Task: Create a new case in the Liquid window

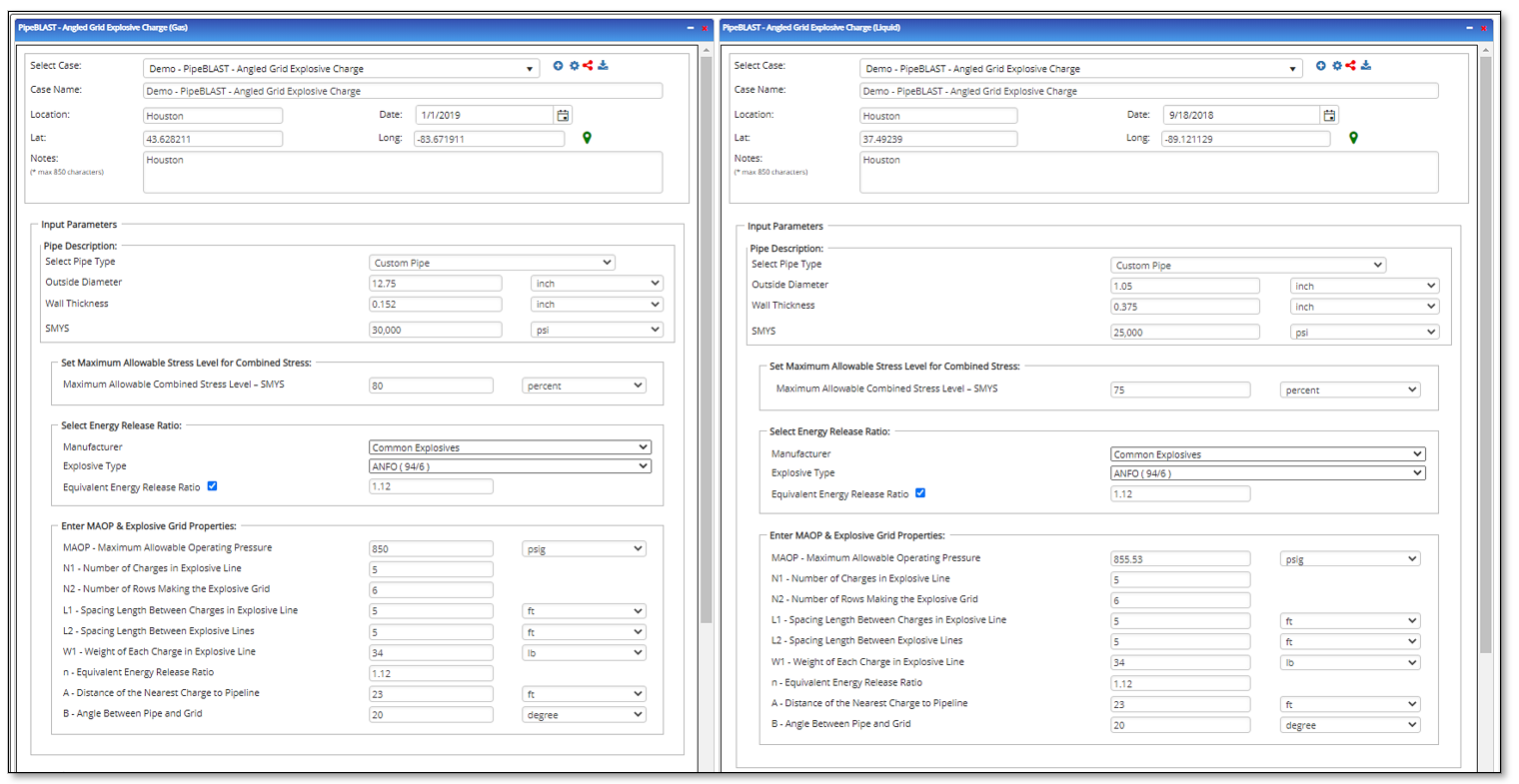Action: click(1321, 64)
